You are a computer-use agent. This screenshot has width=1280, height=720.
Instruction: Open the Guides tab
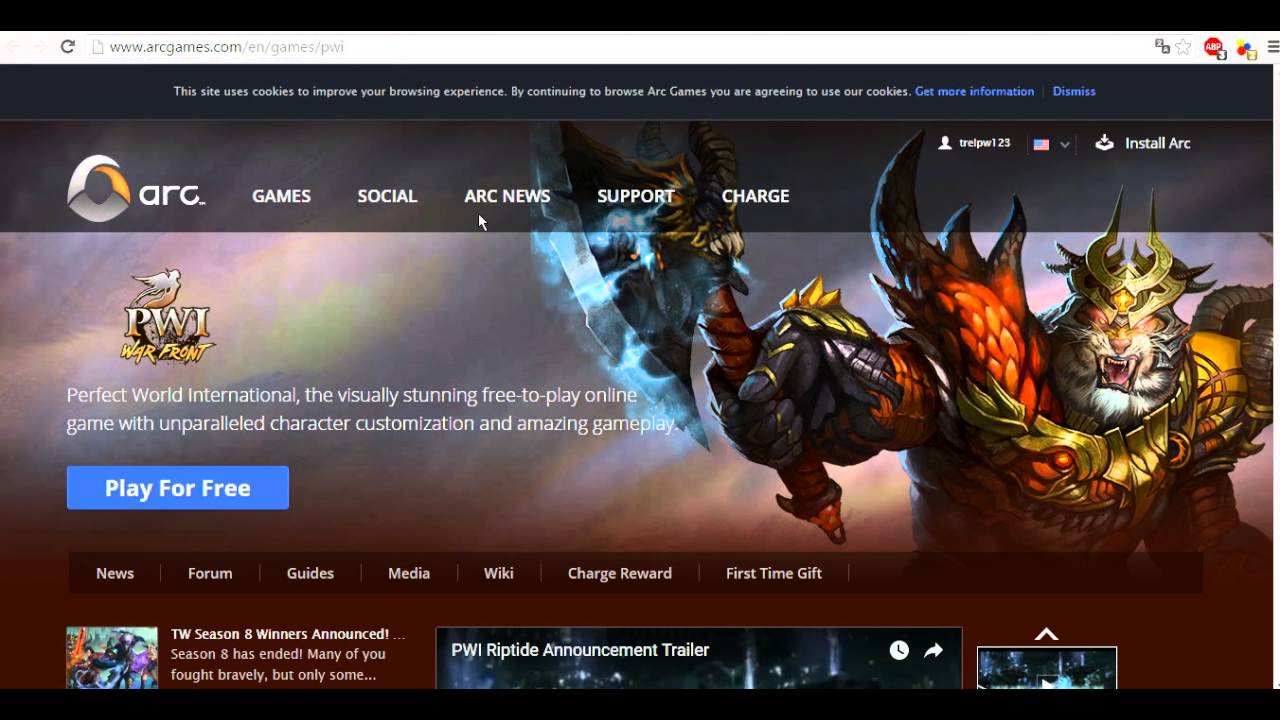coord(310,573)
